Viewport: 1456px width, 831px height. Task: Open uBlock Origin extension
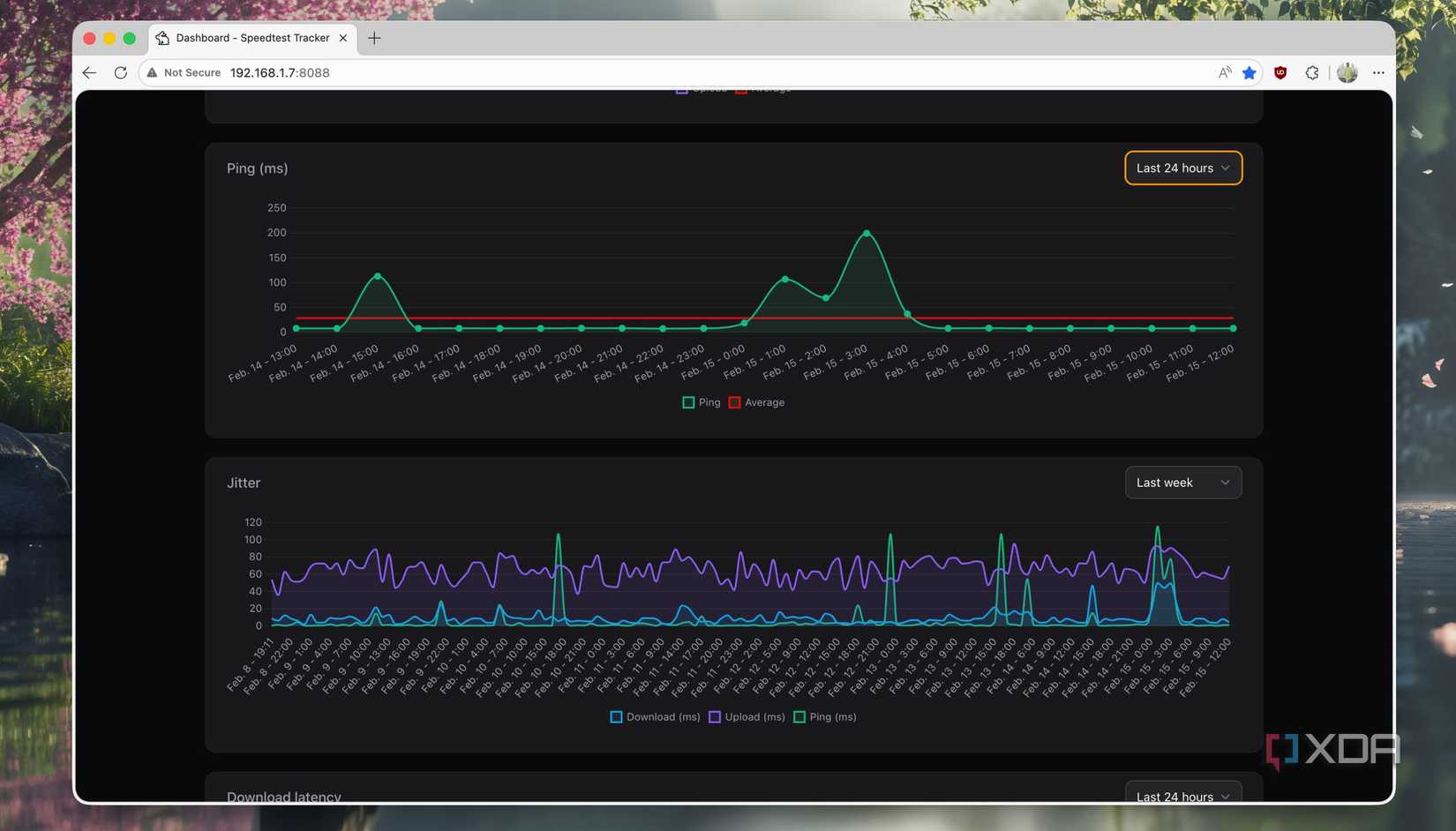(1280, 72)
